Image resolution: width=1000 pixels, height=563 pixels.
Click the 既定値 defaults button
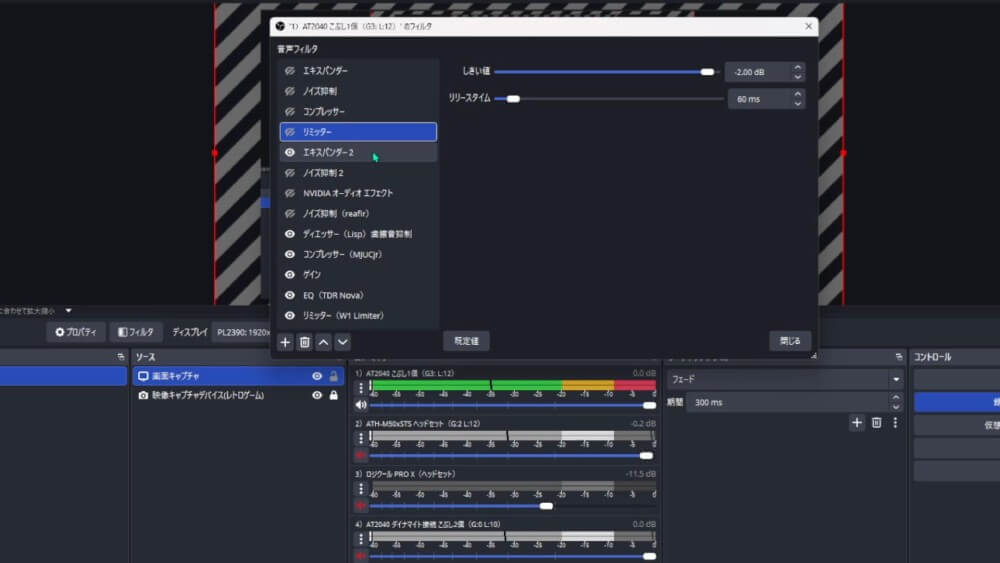pos(466,341)
